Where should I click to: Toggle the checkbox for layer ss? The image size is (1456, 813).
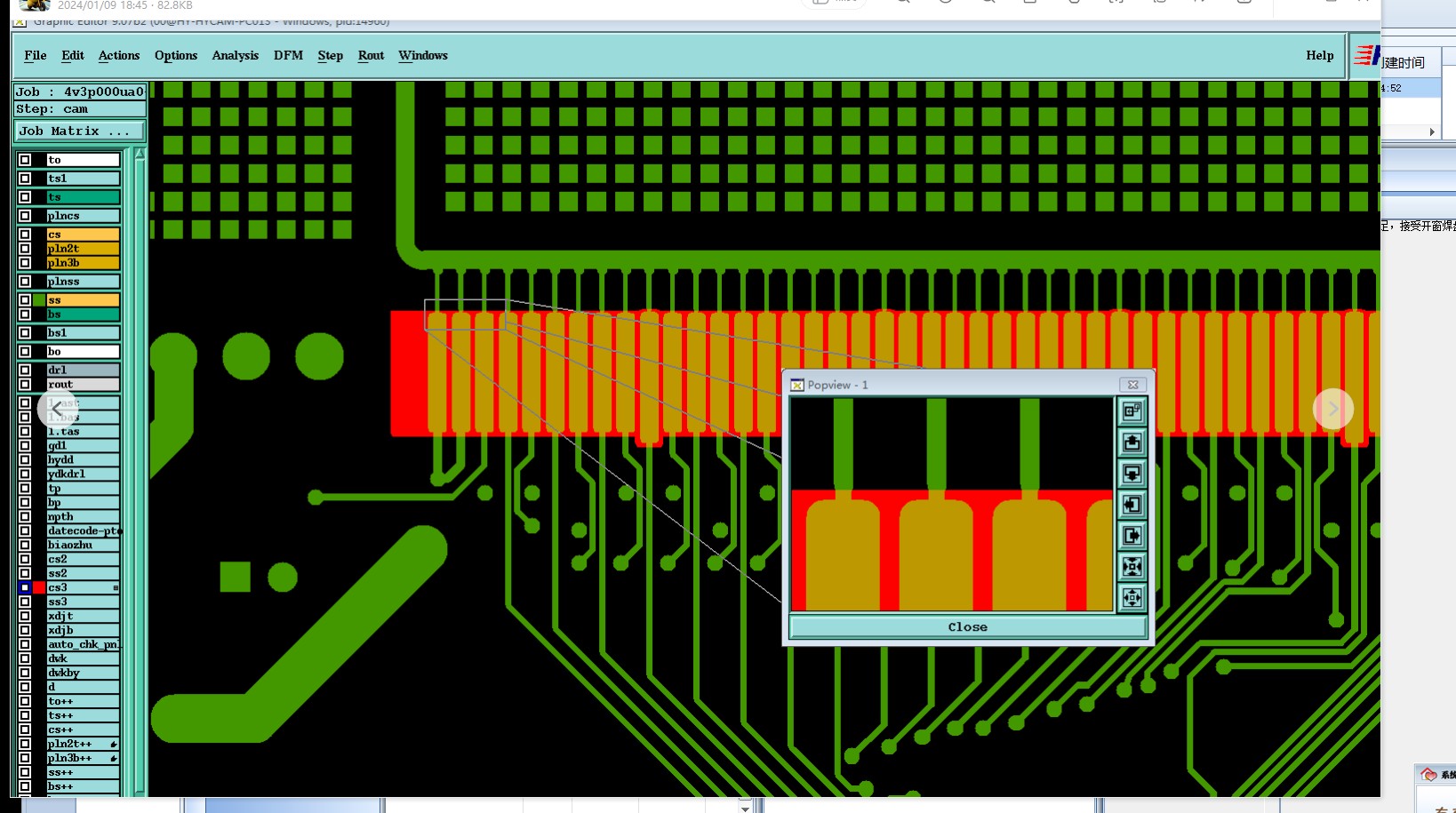(x=25, y=300)
